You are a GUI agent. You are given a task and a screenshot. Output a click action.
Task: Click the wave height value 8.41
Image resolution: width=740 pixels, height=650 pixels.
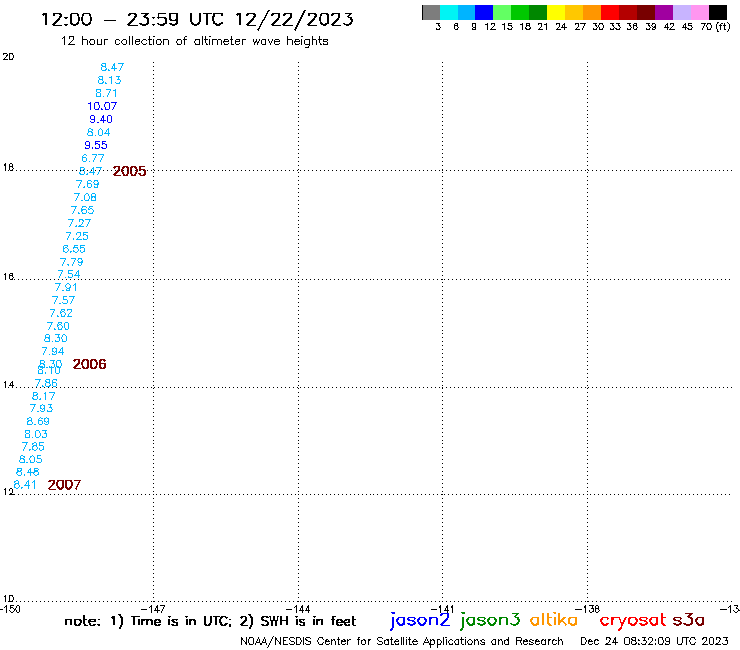point(25,485)
